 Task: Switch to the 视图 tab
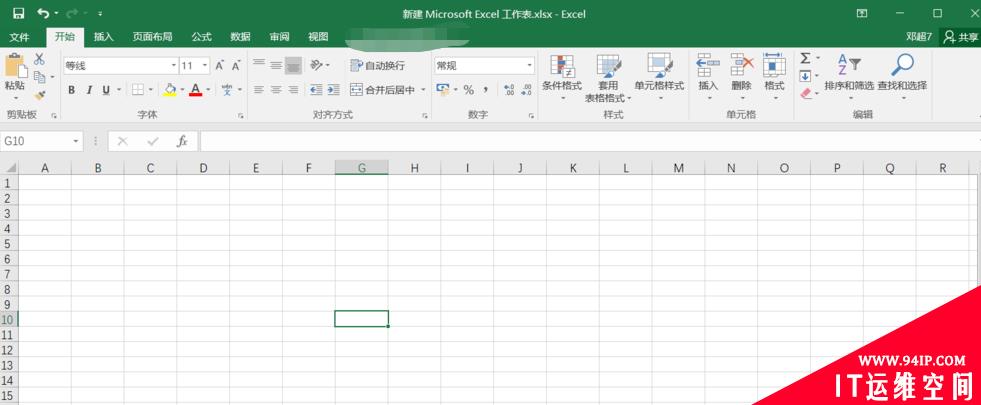point(318,37)
